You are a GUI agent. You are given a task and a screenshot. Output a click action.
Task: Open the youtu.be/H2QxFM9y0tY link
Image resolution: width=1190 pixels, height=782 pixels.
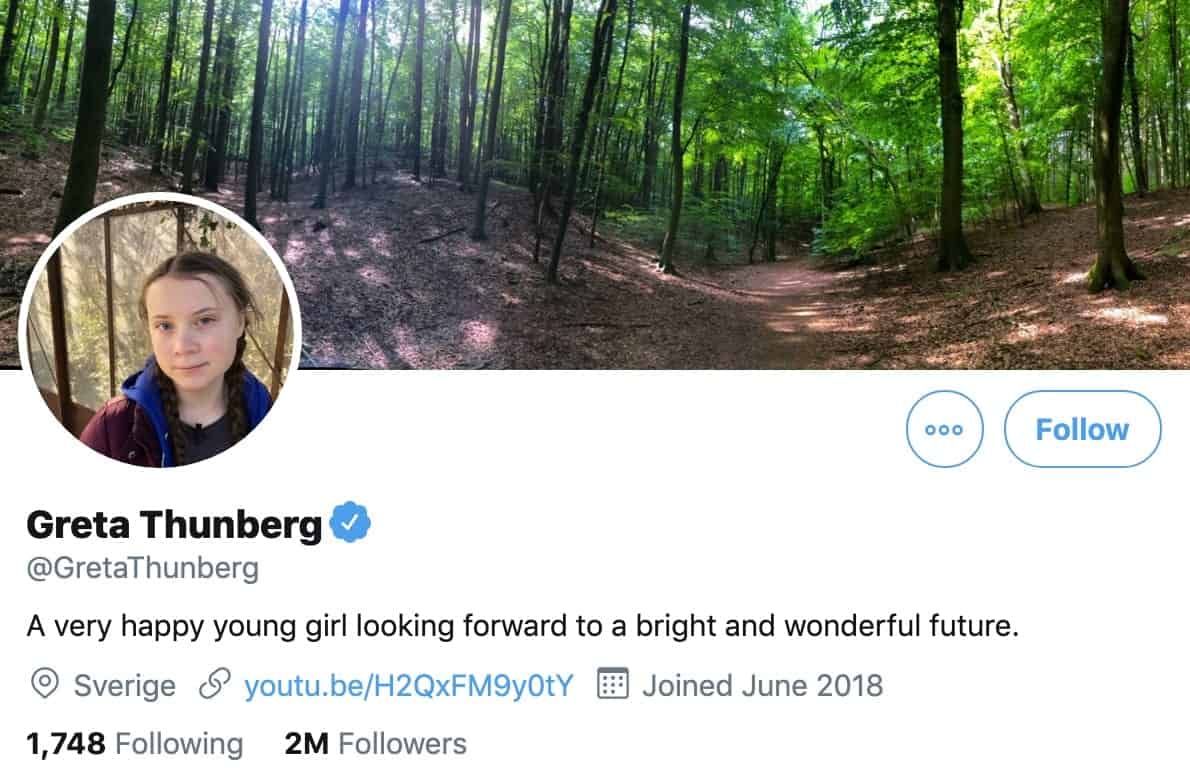pyautogui.click(x=409, y=685)
